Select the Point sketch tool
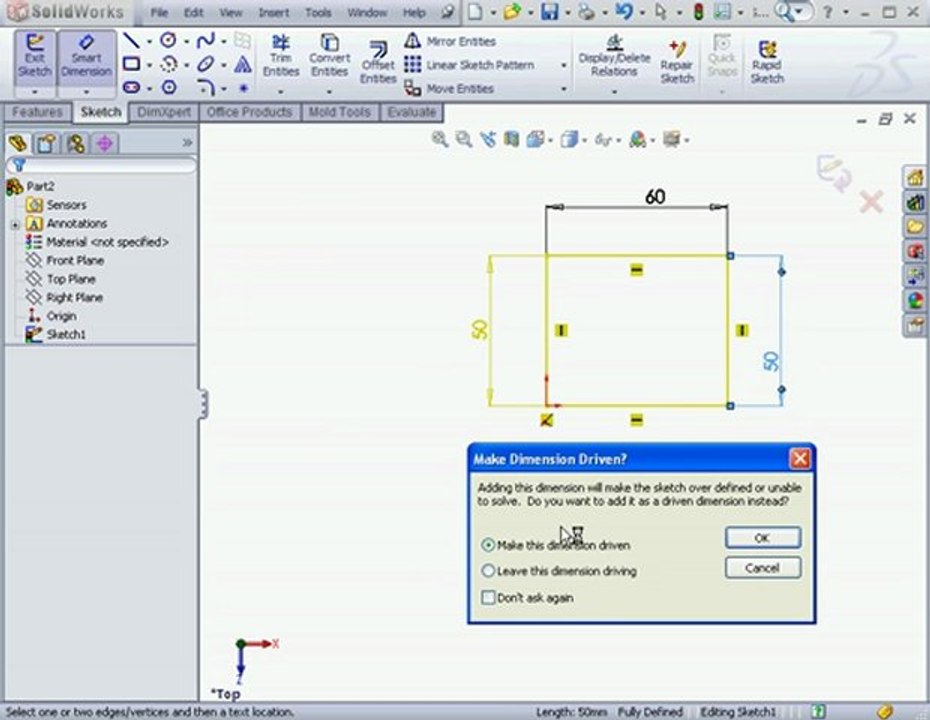Screen dimensions: 930x720 (243, 88)
